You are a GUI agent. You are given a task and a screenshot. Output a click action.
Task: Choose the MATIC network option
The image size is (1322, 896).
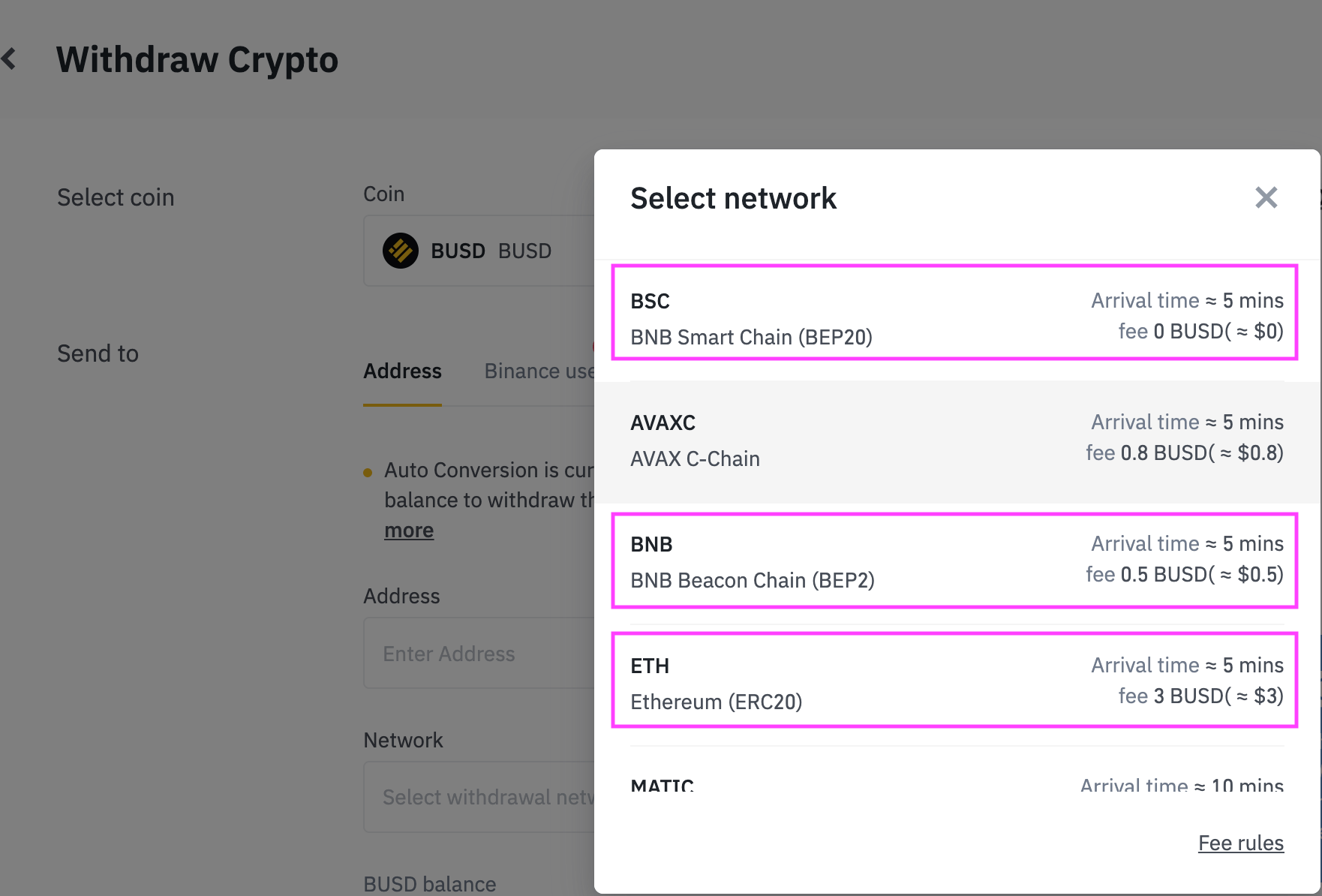[x=954, y=783]
